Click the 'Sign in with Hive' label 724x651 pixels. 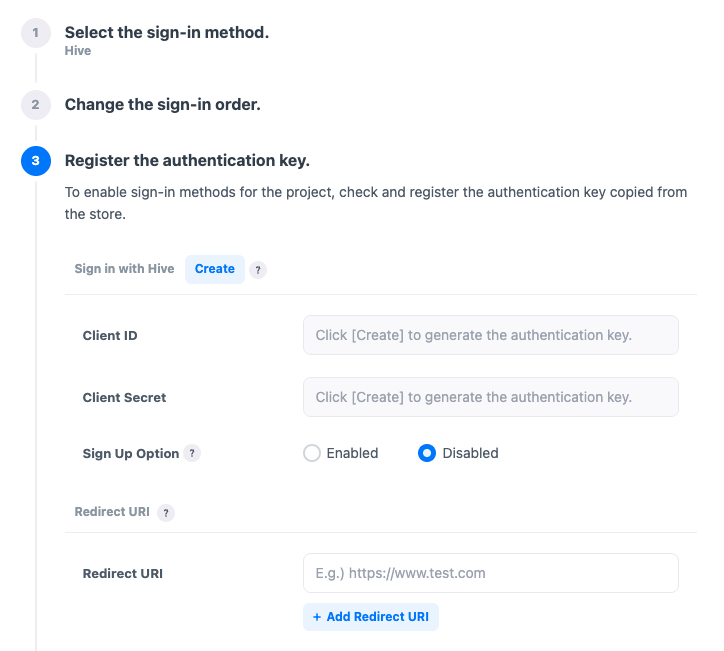pyautogui.click(x=124, y=269)
